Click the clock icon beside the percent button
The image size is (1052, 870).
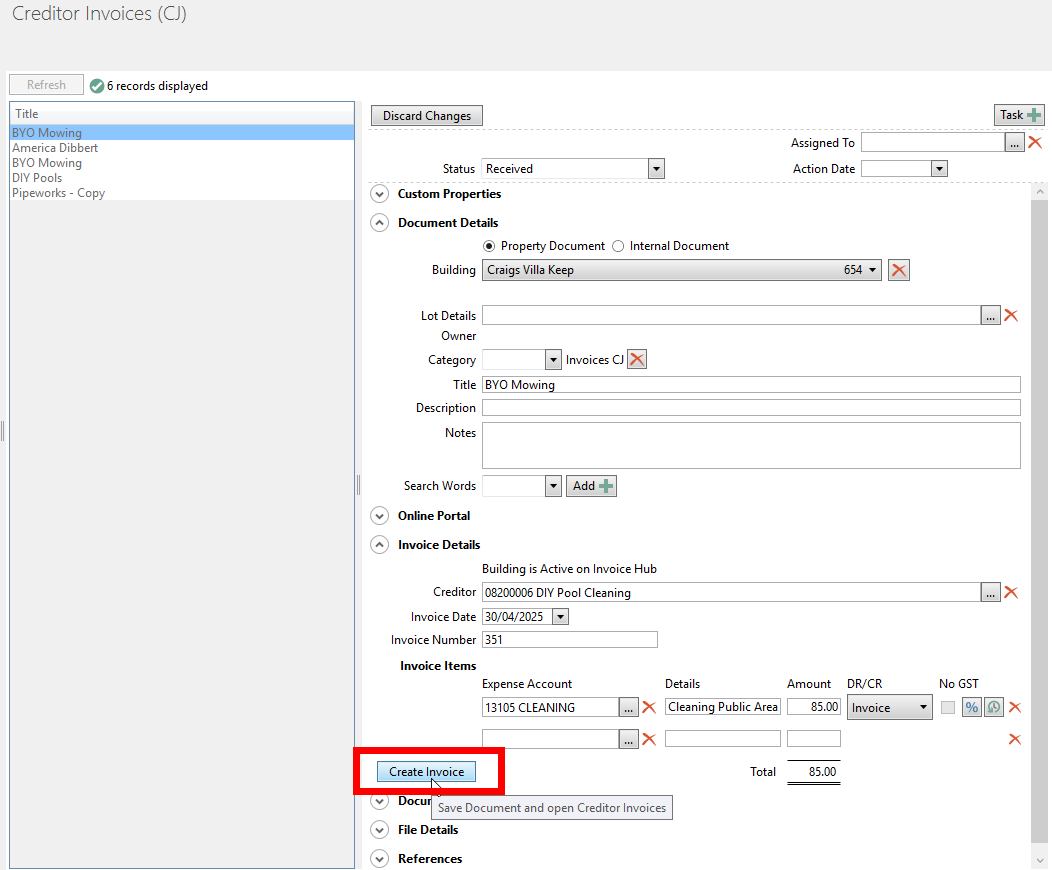click(993, 708)
